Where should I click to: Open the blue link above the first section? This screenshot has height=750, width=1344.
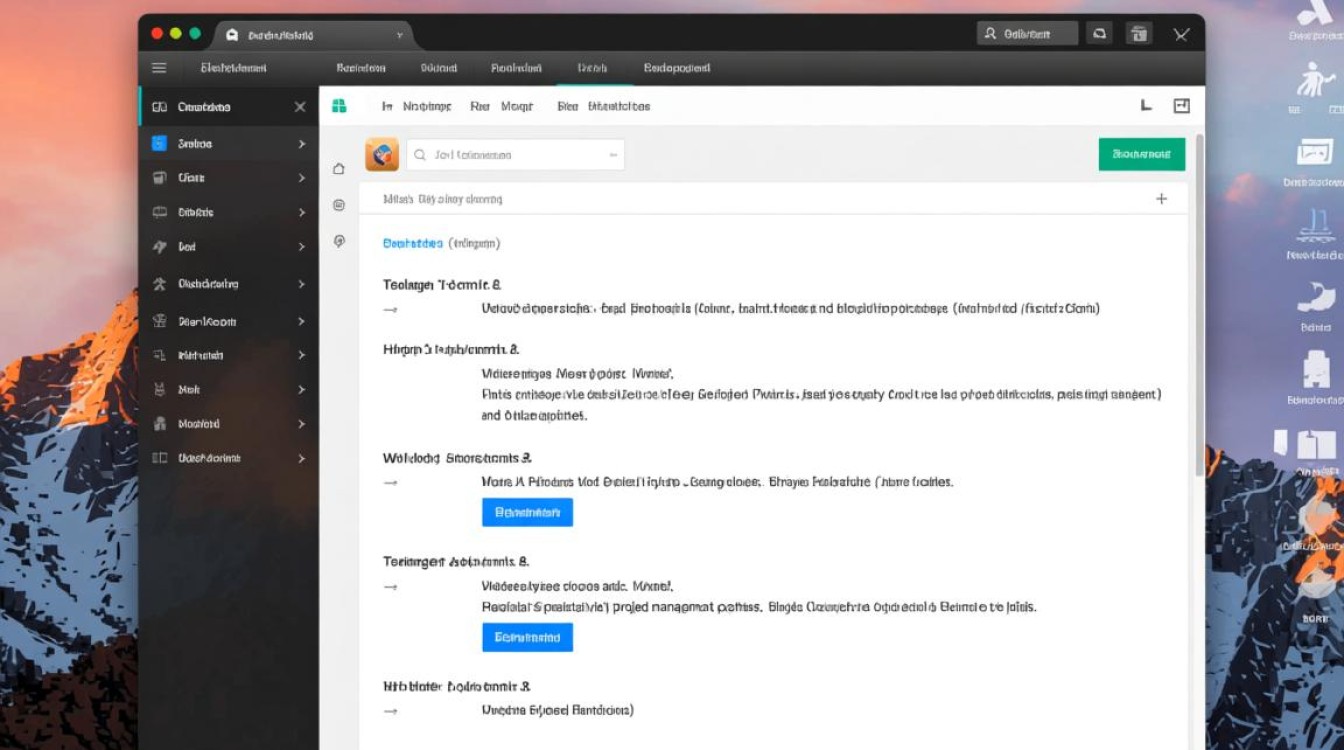(412, 243)
